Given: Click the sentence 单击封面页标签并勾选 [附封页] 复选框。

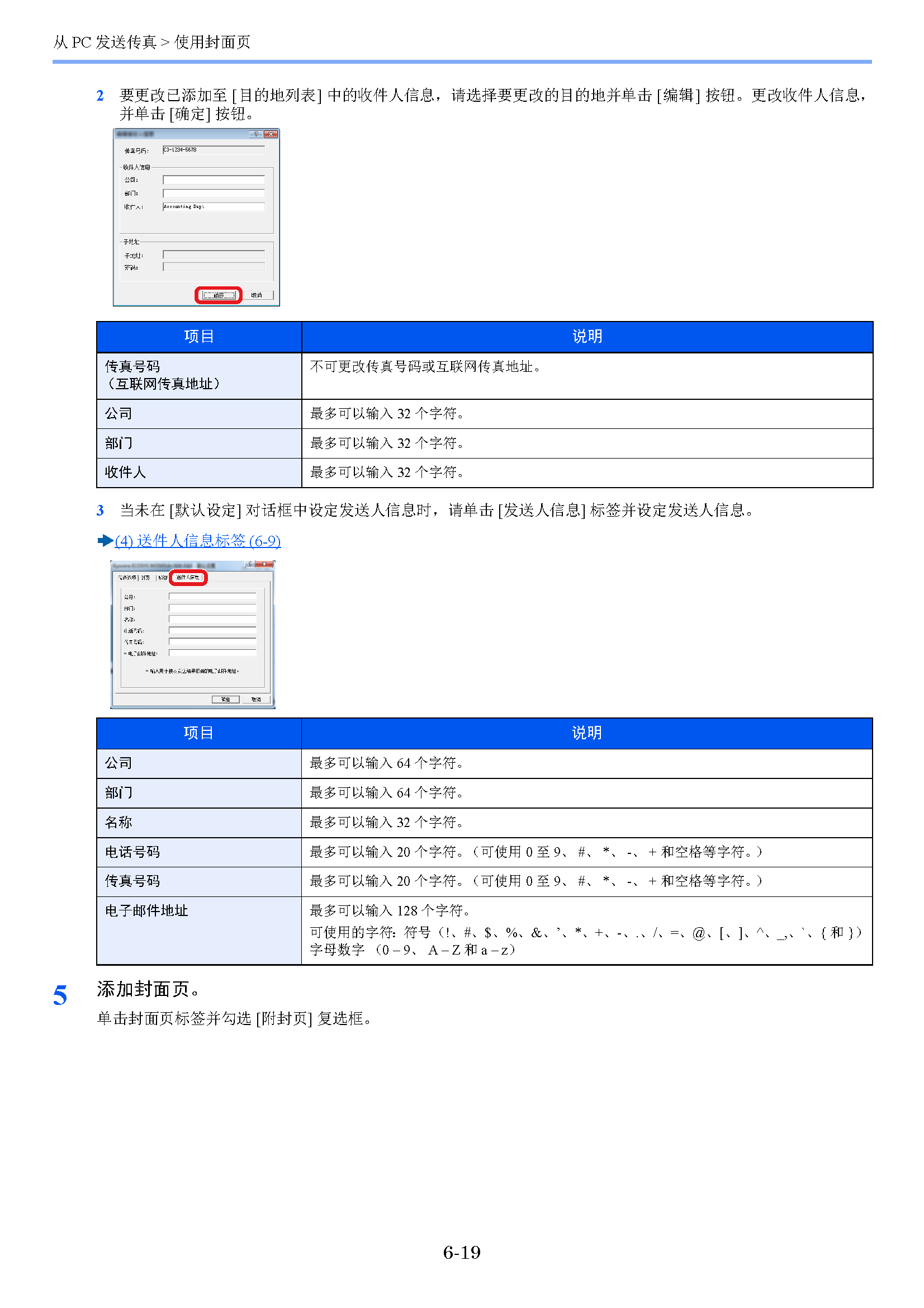Looking at the screenshot, I should 235,1018.
